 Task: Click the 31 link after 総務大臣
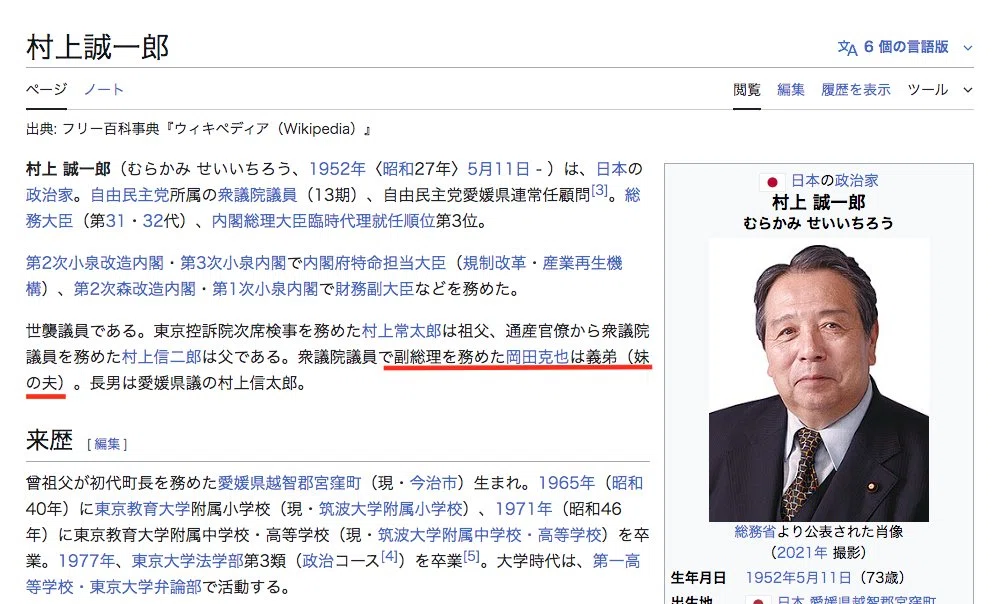(x=115, y=221)
